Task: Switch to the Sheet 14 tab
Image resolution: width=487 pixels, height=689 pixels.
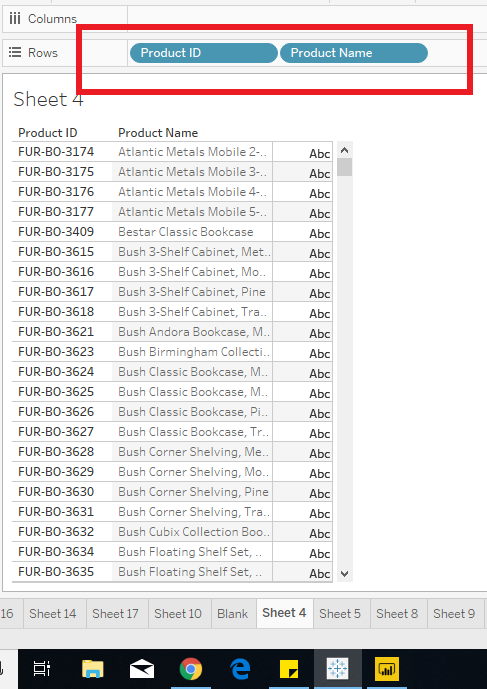Action: [x=52, y=613]
